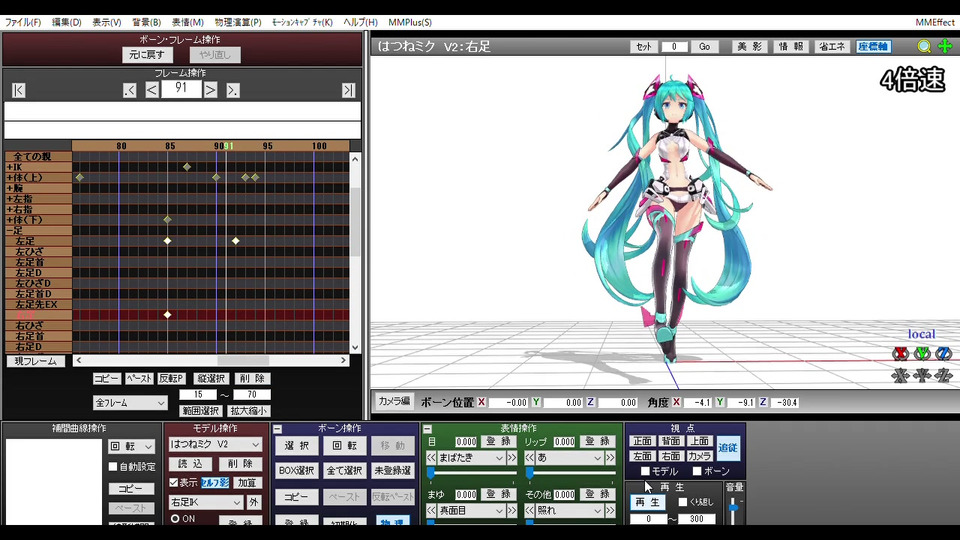The image size is (960, 540).
Task: Open the 背景(B) menu
Action: 146,22
